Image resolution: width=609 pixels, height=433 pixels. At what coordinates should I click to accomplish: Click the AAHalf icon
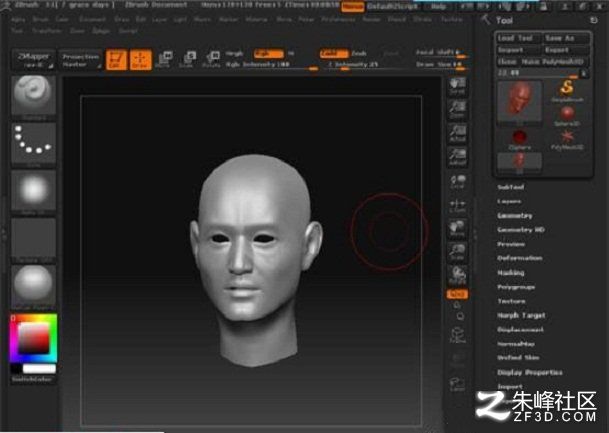458,157
